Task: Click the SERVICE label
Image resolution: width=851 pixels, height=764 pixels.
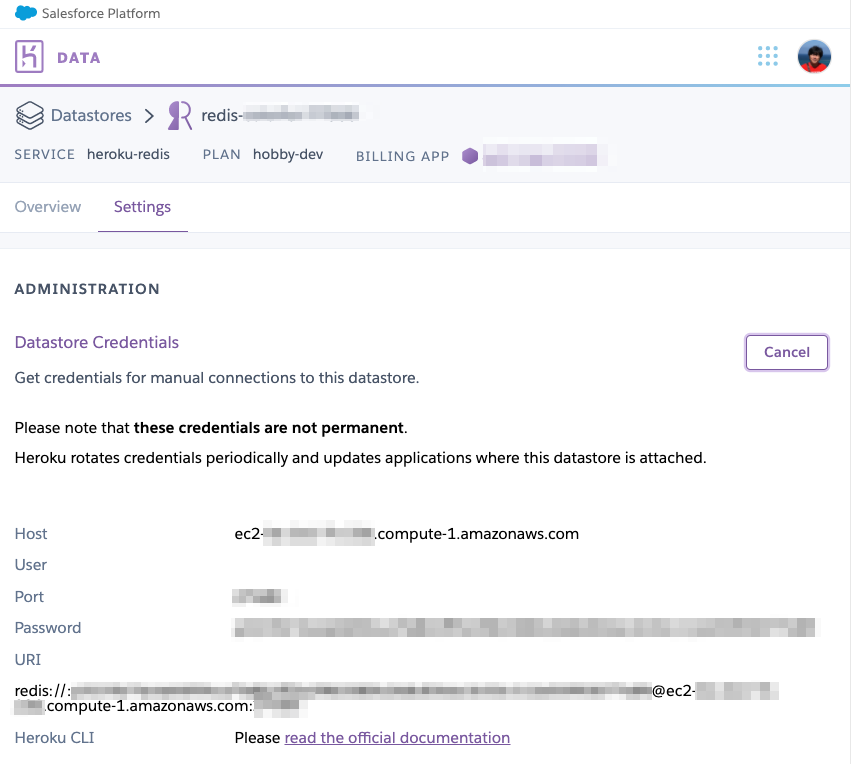Action: pos(45,155)
